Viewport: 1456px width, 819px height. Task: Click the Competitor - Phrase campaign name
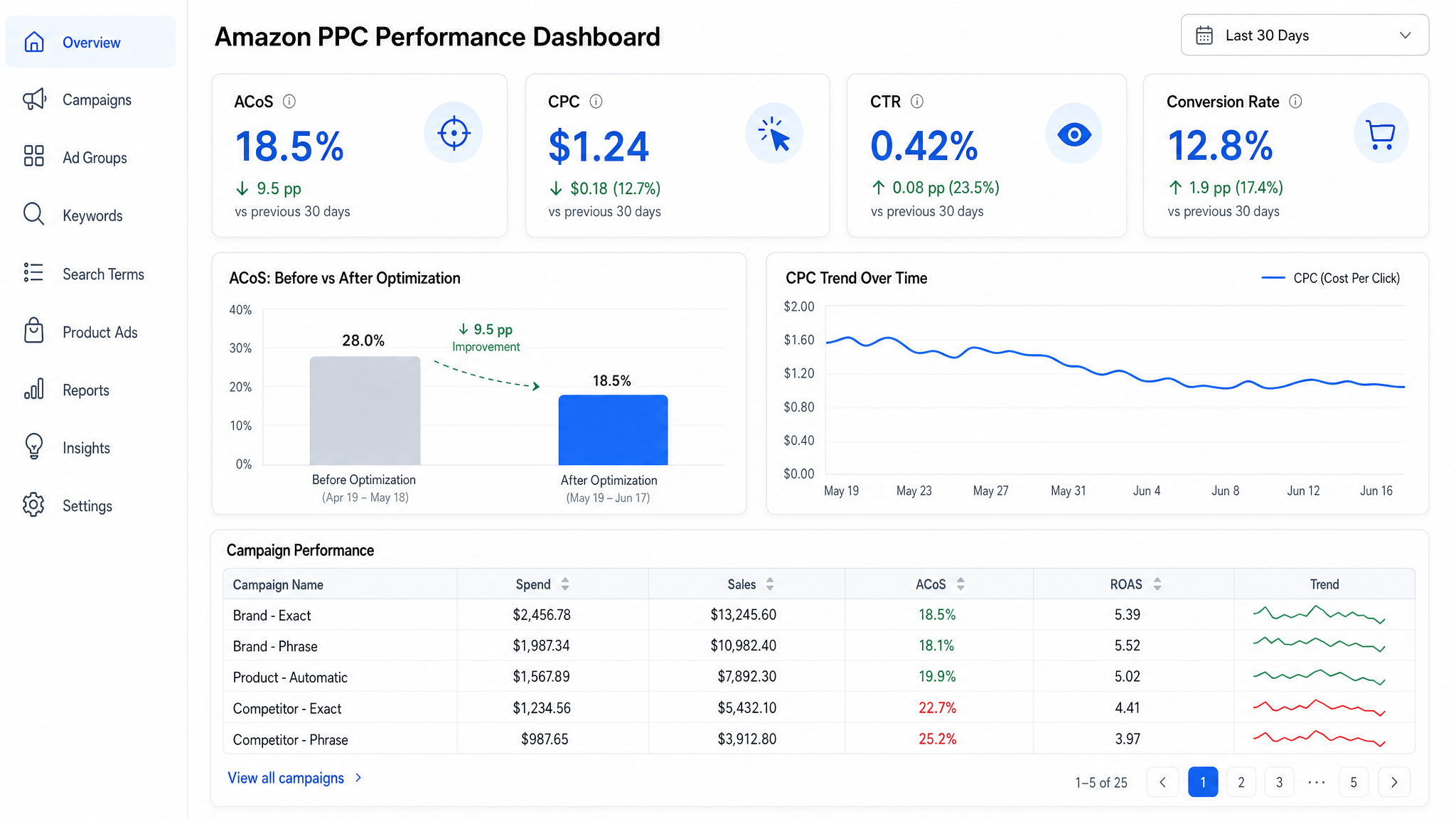click(x=291, y=740)
